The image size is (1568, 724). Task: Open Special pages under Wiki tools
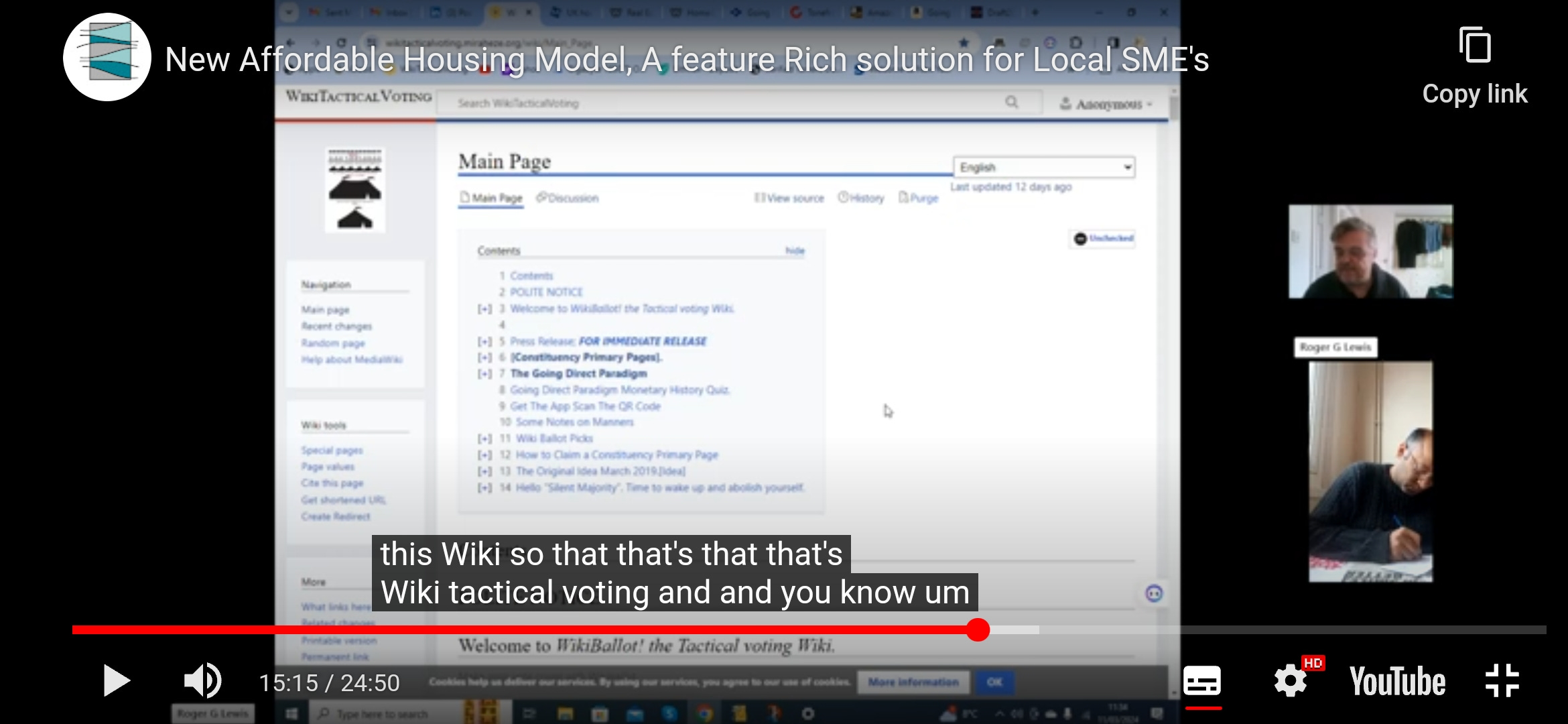tap(332, 450)
